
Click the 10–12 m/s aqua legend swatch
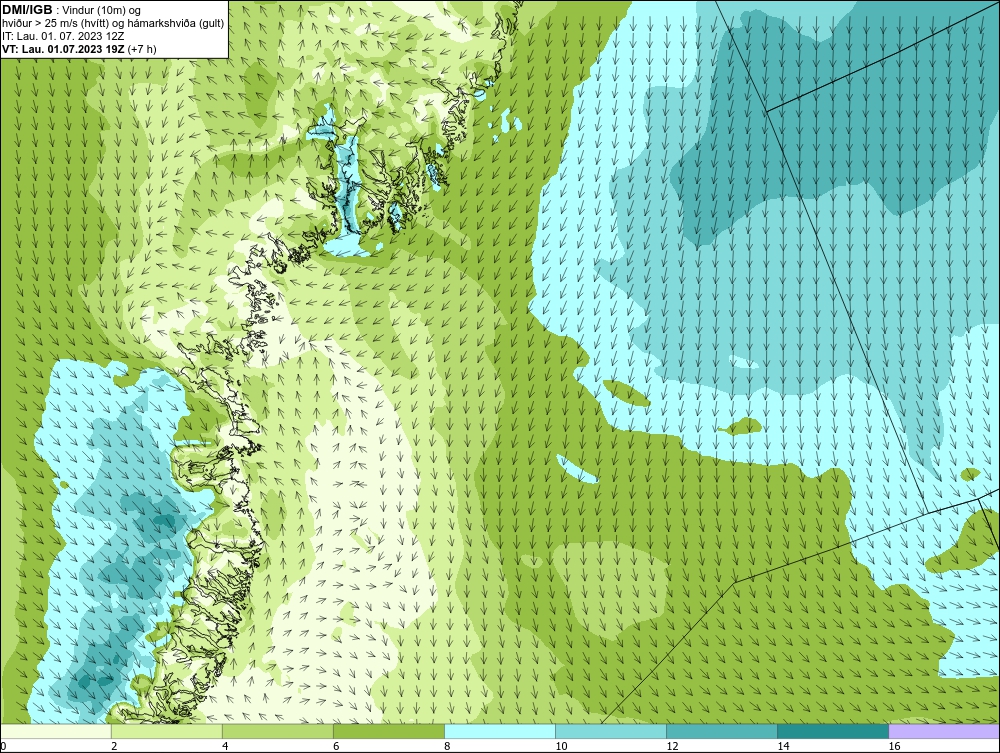click(x=611, y=731)
